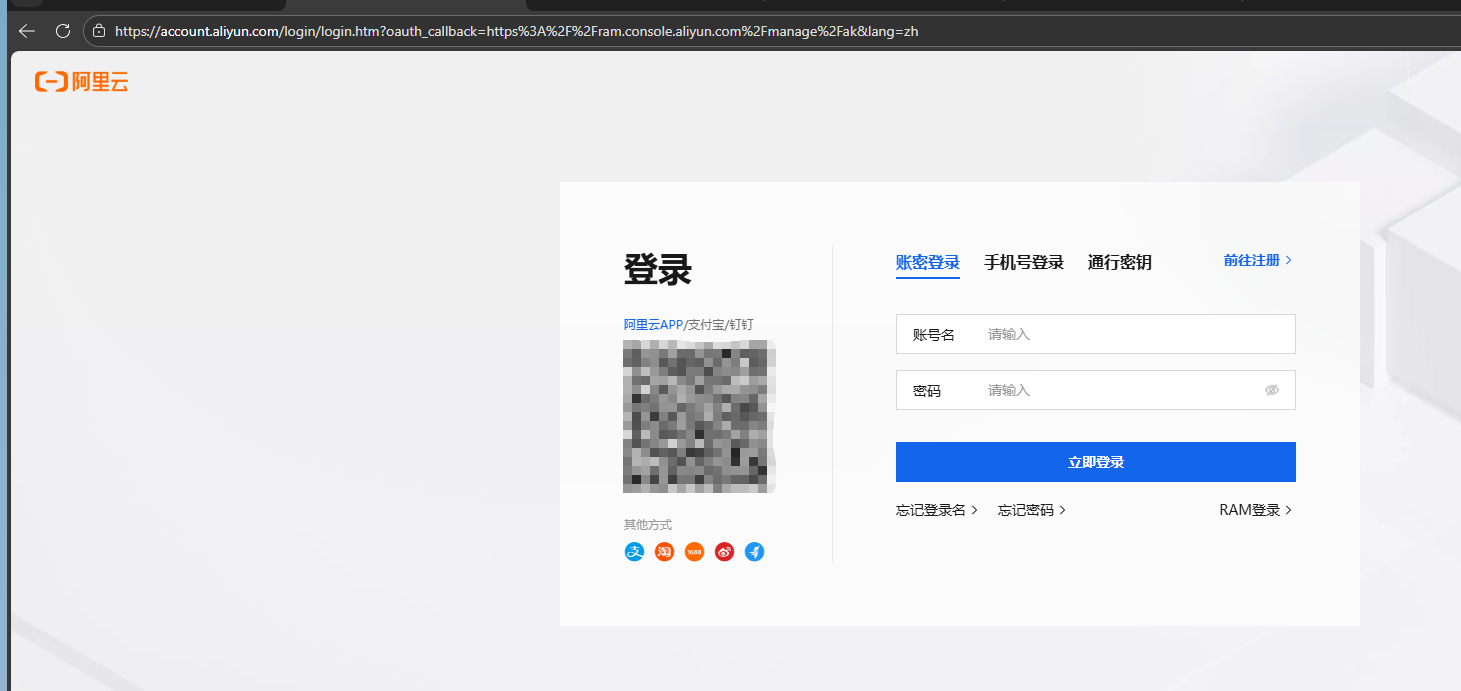Viewport: 1461px width, 691px height.
Task: Open the 阿里云APP link
Action: click(x=651, y=324)
